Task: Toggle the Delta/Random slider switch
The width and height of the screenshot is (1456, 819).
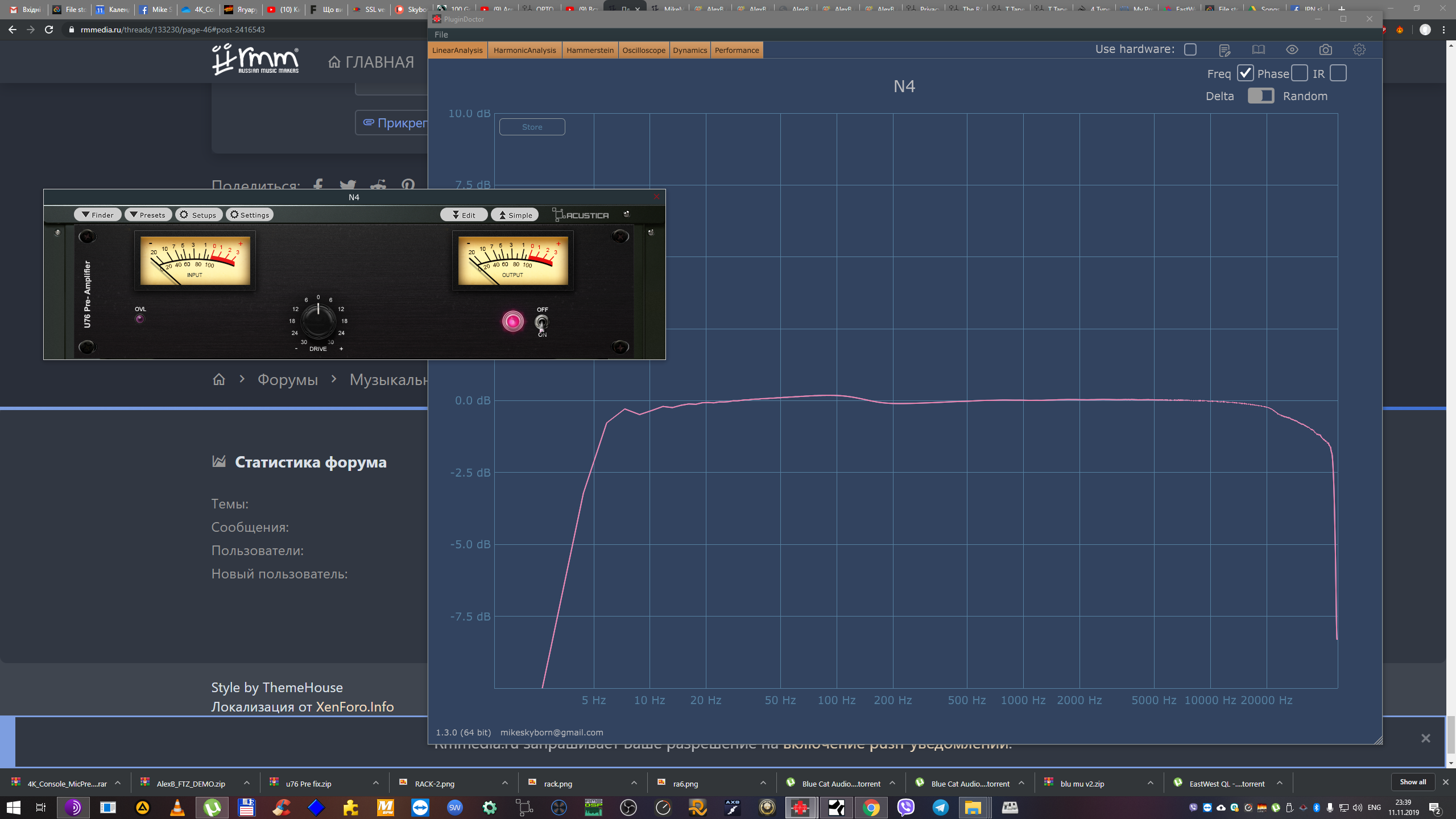Action: [x=1260, y=96]
